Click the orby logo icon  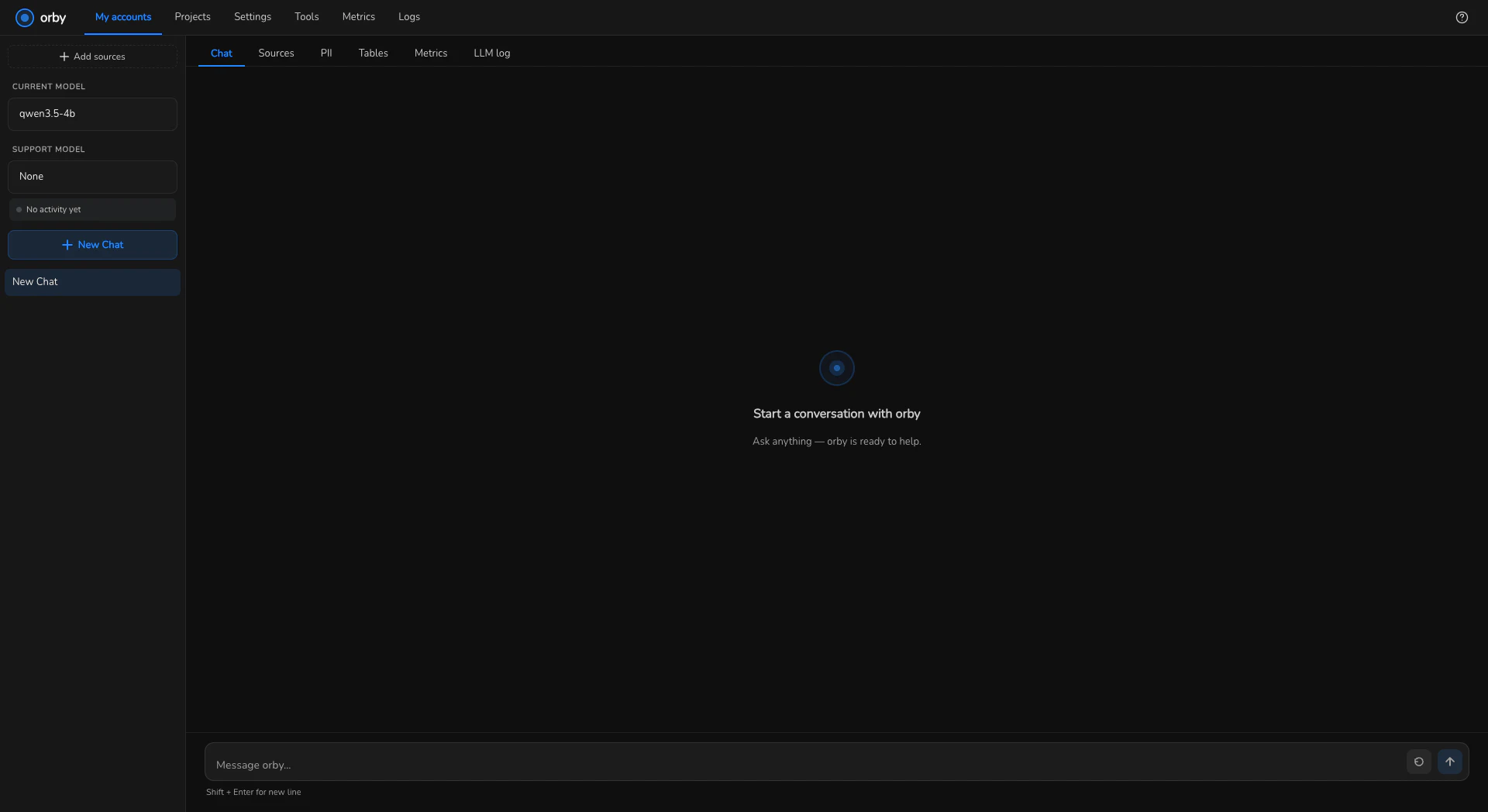[25, 17]
